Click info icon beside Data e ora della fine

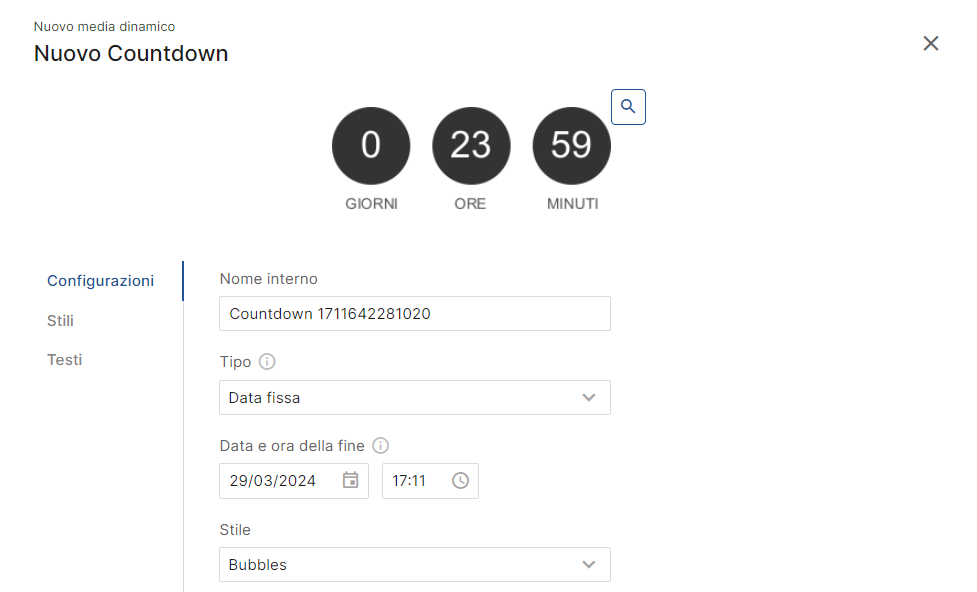380,446
